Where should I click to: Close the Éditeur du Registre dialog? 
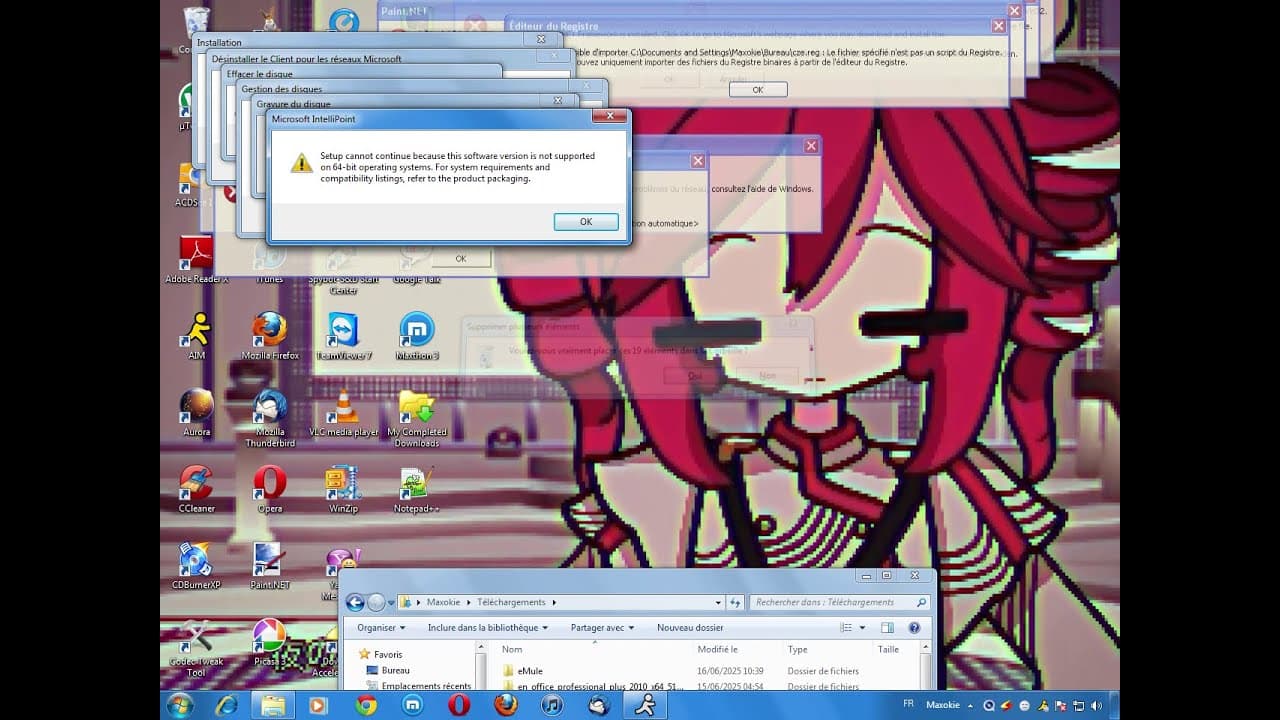(998, 26)
